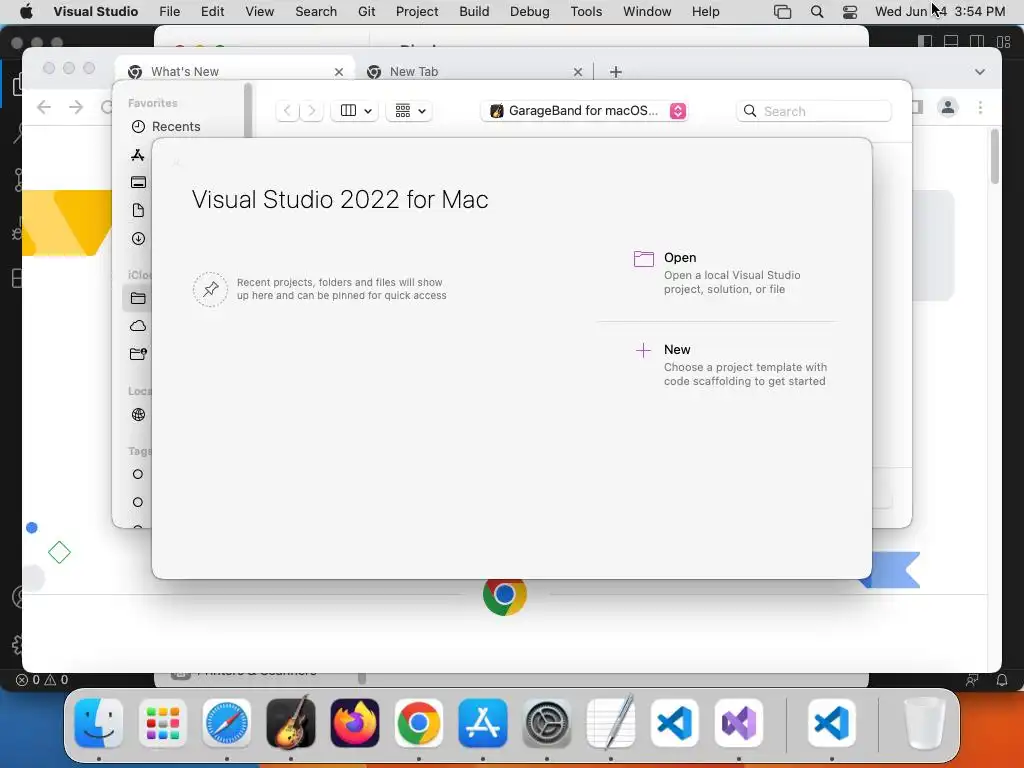The width and height of the screenshot is (1024, 768).
Task: Open System Settings from the Dock
Action: click(547, 723)
